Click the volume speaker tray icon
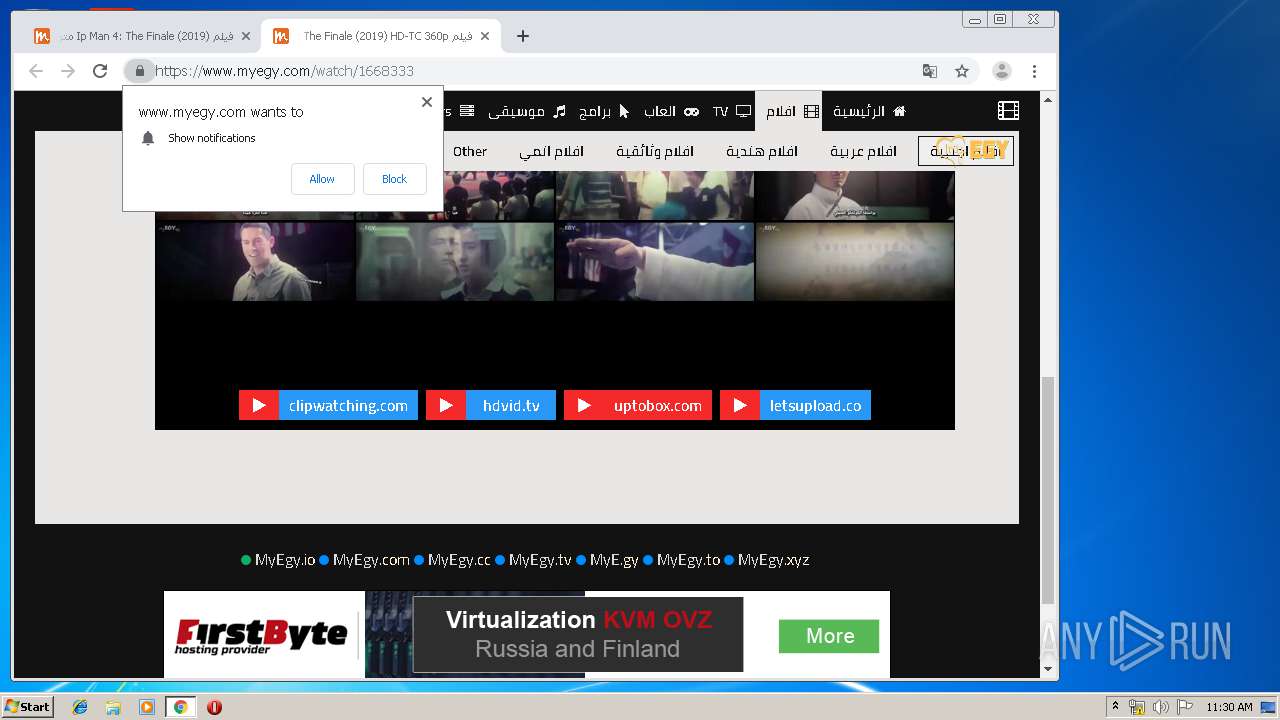Viewport: 1280px width, 720px height. [1160, 707]
